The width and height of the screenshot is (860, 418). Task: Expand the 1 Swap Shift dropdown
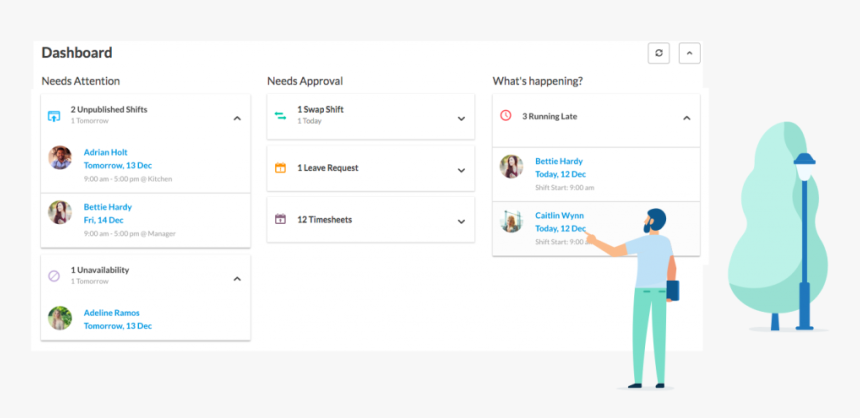click(461, 118)
